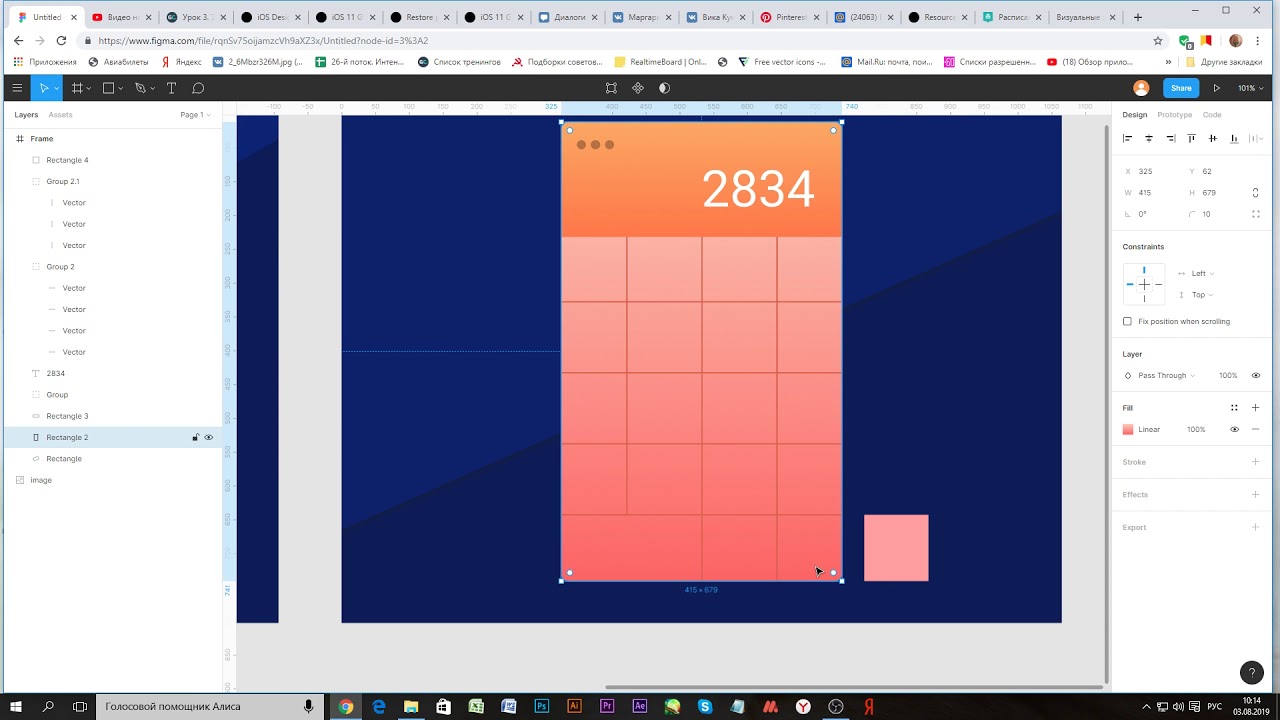Select the 2834 text layer
The width and height of the screenshot is (1280, 720).
coord(55,373)
